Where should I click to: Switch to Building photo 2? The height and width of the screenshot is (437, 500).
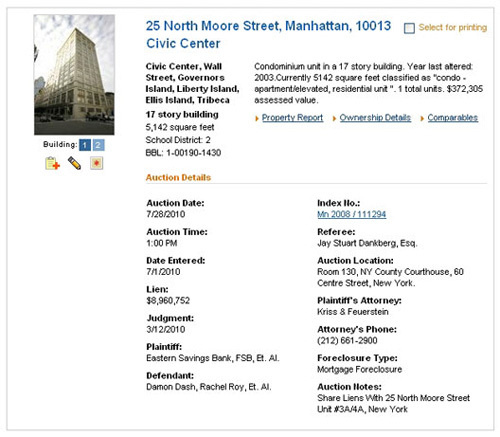pyautogui.click(x=98, y=145)
